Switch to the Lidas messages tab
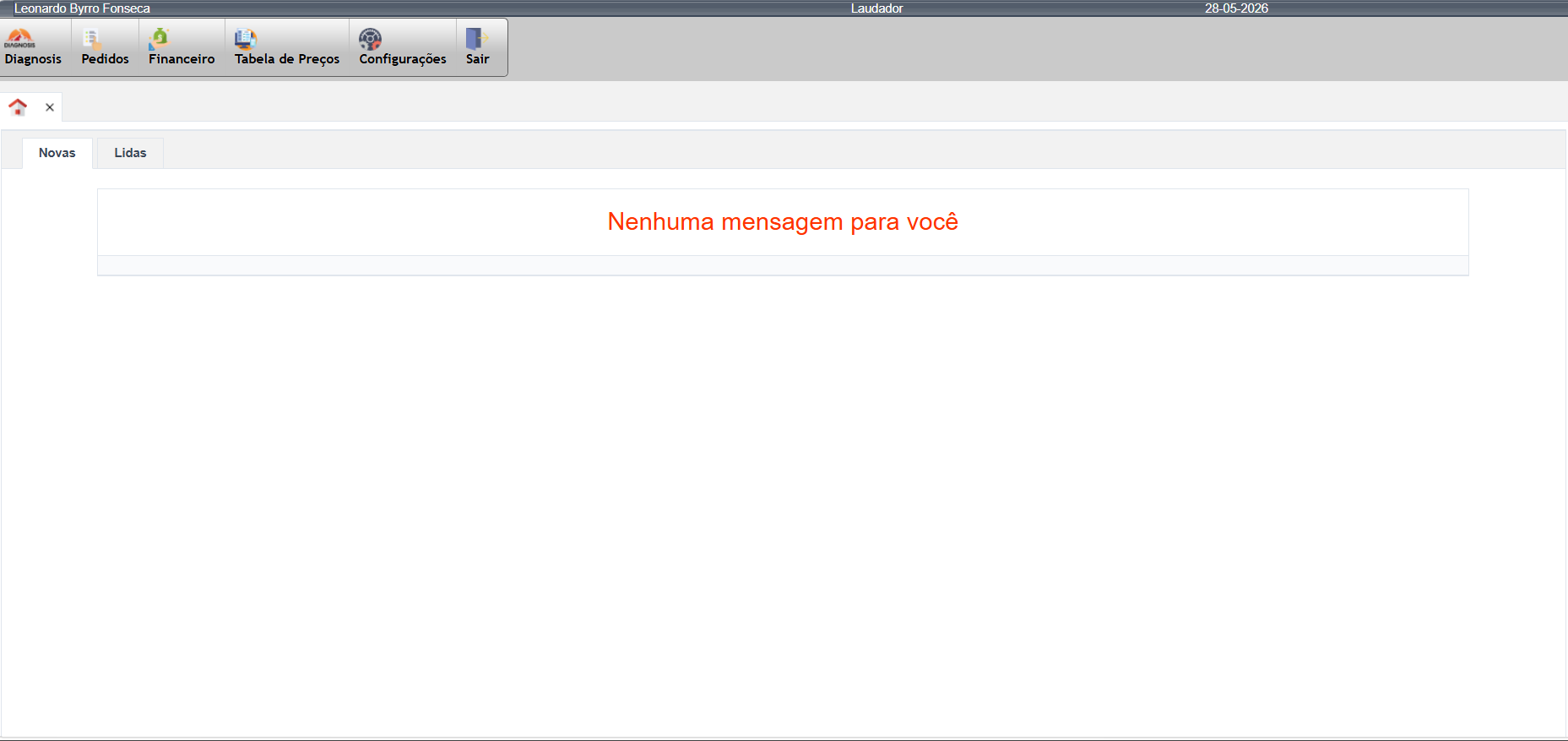 (130, 153)
